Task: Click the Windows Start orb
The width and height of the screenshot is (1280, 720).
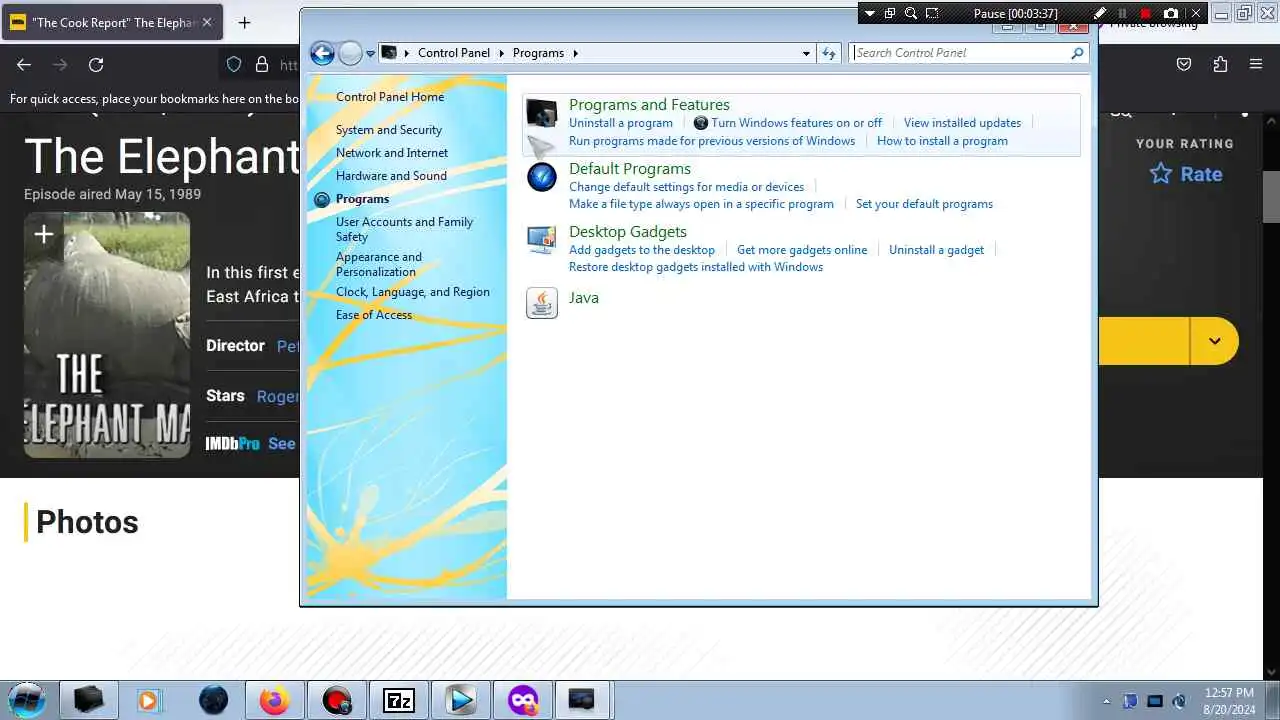Action: (27, 699)
